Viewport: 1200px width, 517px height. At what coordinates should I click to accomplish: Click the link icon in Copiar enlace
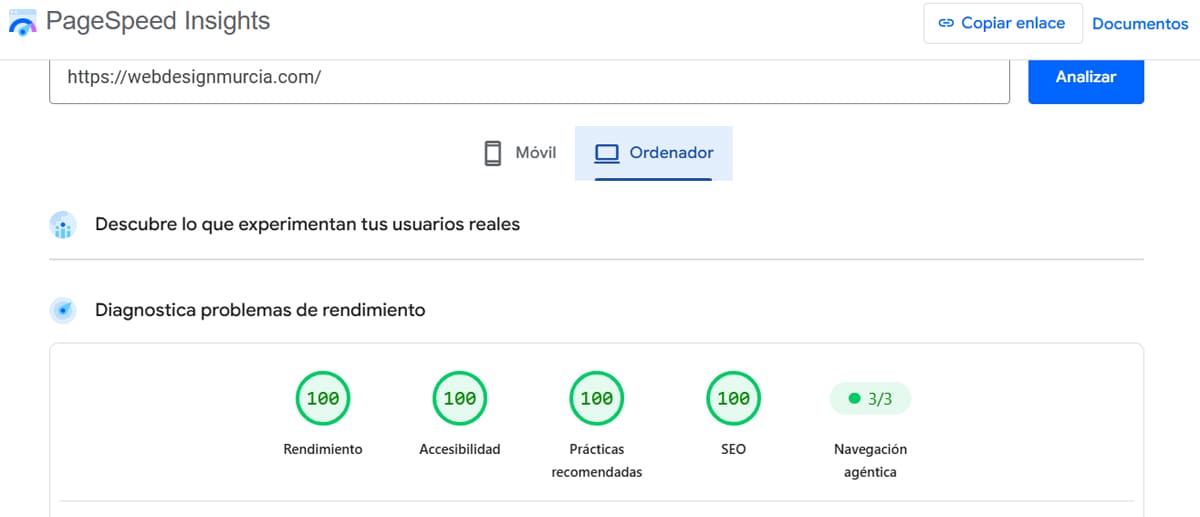(x=946, y=23)
